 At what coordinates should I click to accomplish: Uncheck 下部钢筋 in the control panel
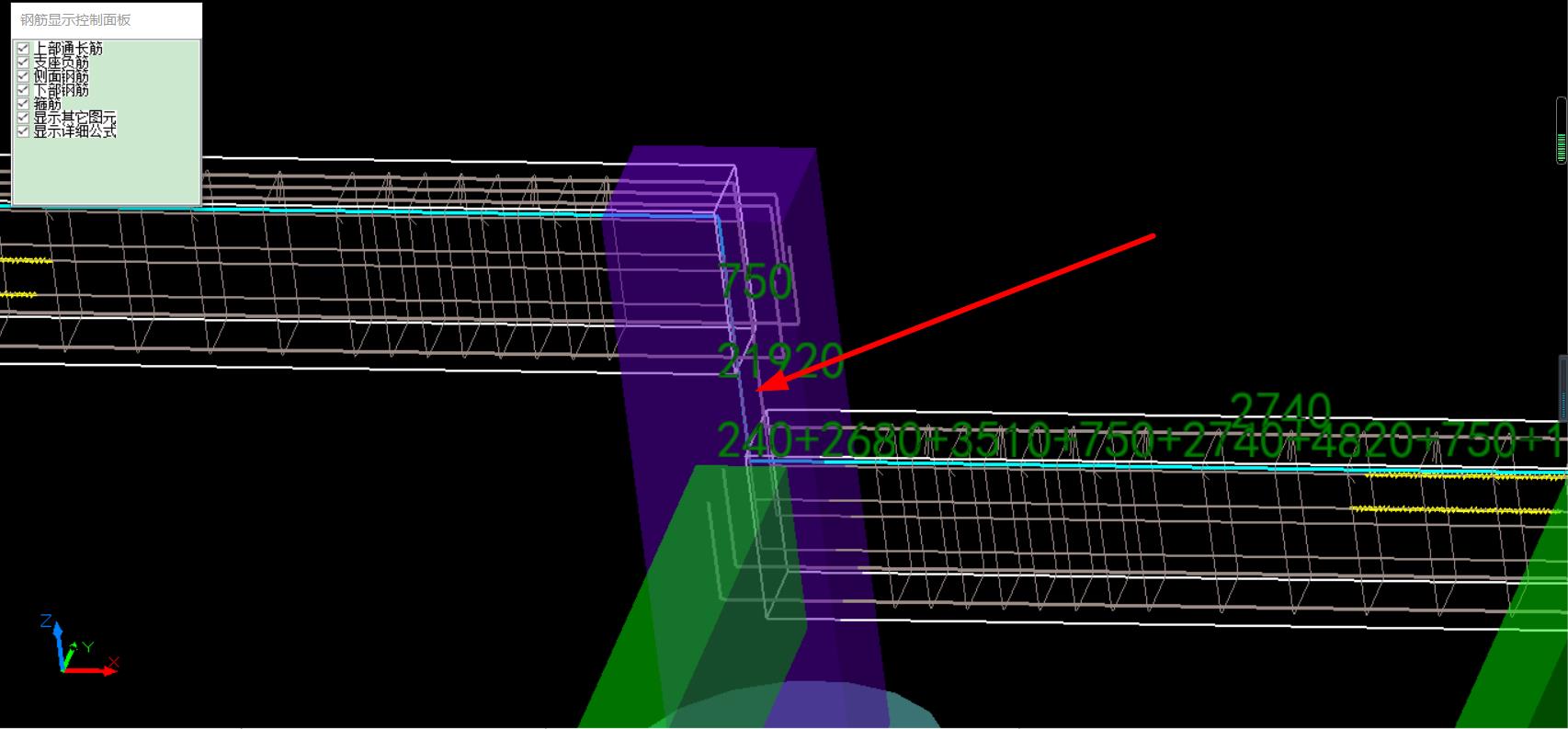pos(23,90)
